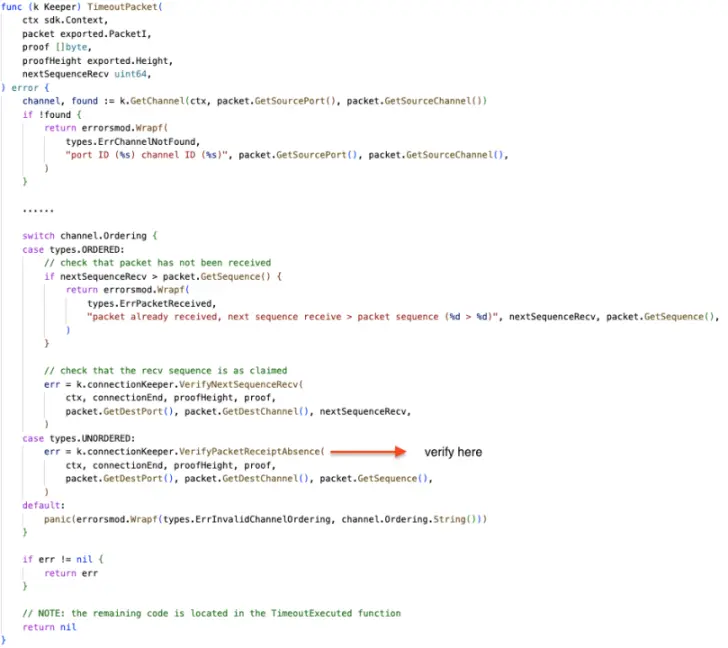Click the 'if err != nil' statement

(63, 559)
